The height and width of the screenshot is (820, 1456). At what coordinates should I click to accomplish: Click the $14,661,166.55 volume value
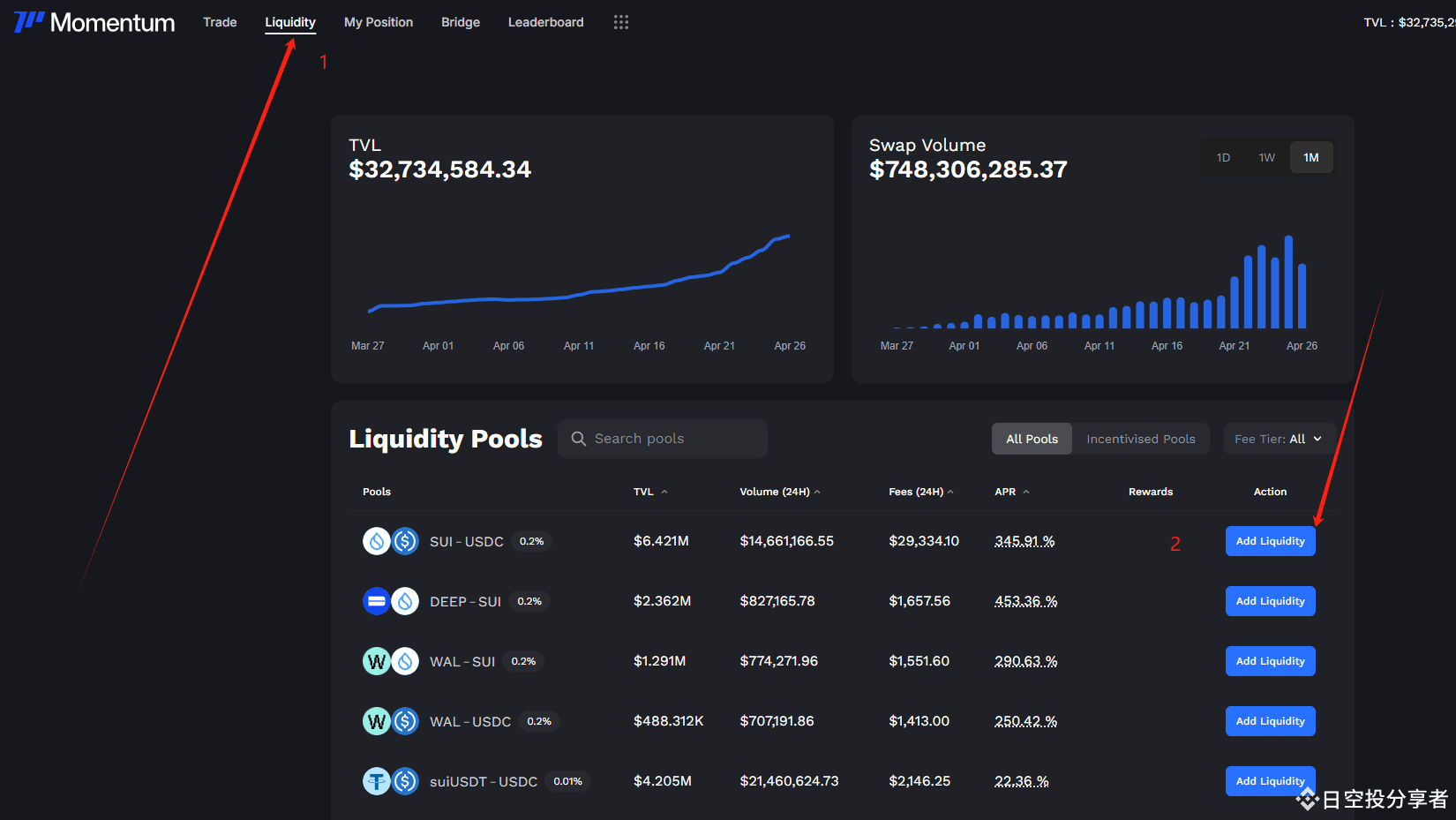786,541
